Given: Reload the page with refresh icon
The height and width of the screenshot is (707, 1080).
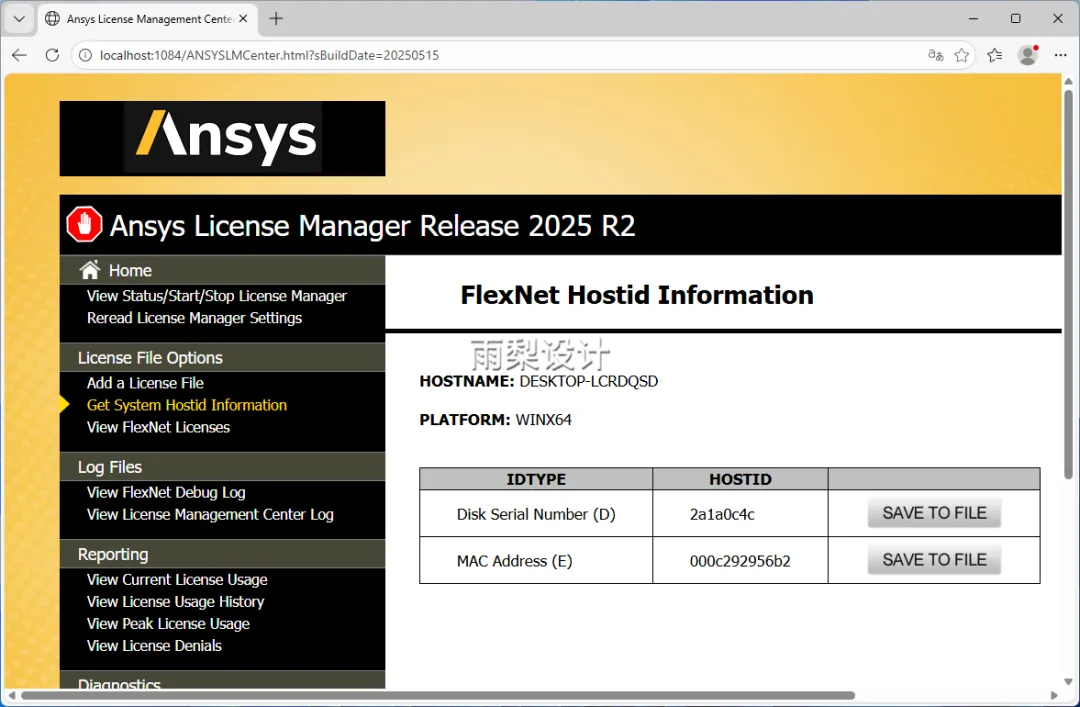Looking at the screenshot, I should 52,55.
